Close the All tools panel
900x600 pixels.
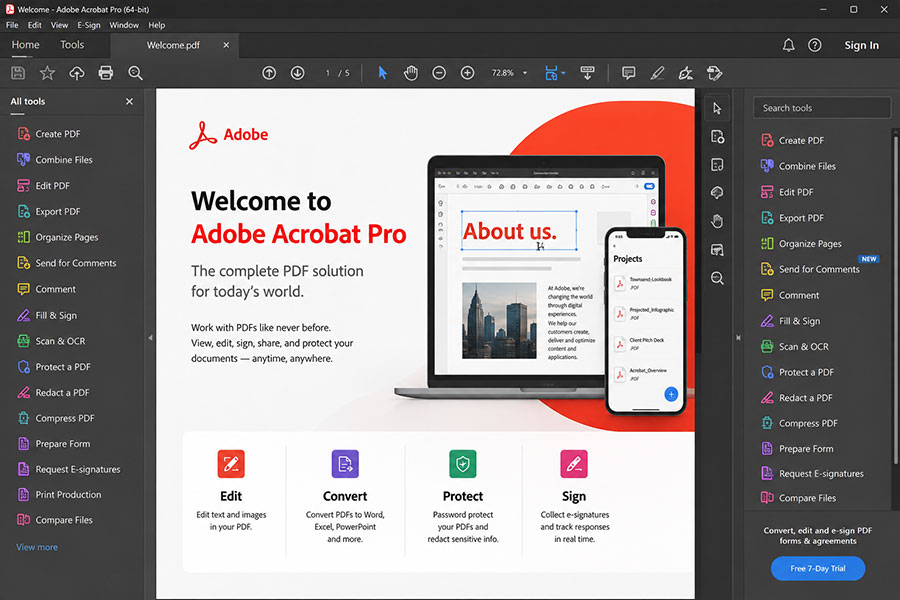[129, 101]
